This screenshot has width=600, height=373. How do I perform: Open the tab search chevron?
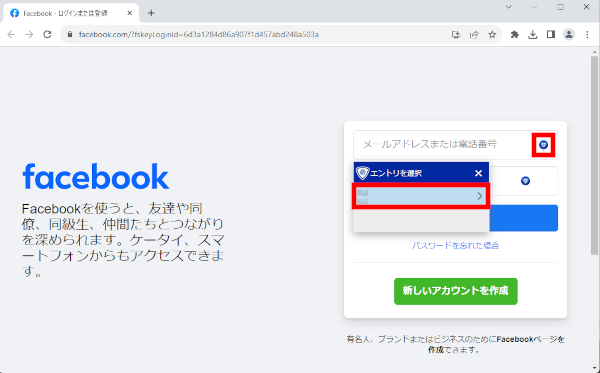(509, 7)
